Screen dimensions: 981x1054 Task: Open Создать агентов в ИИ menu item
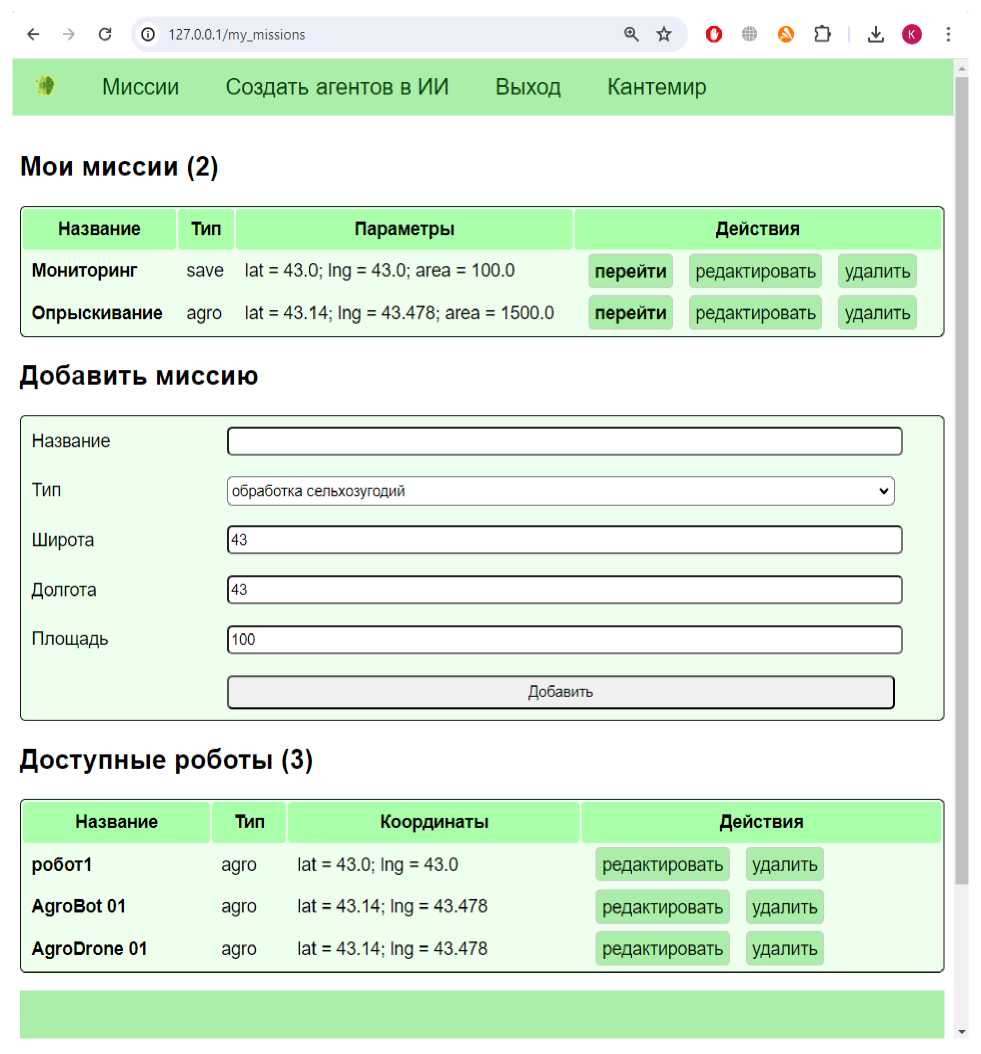(337, 87)
